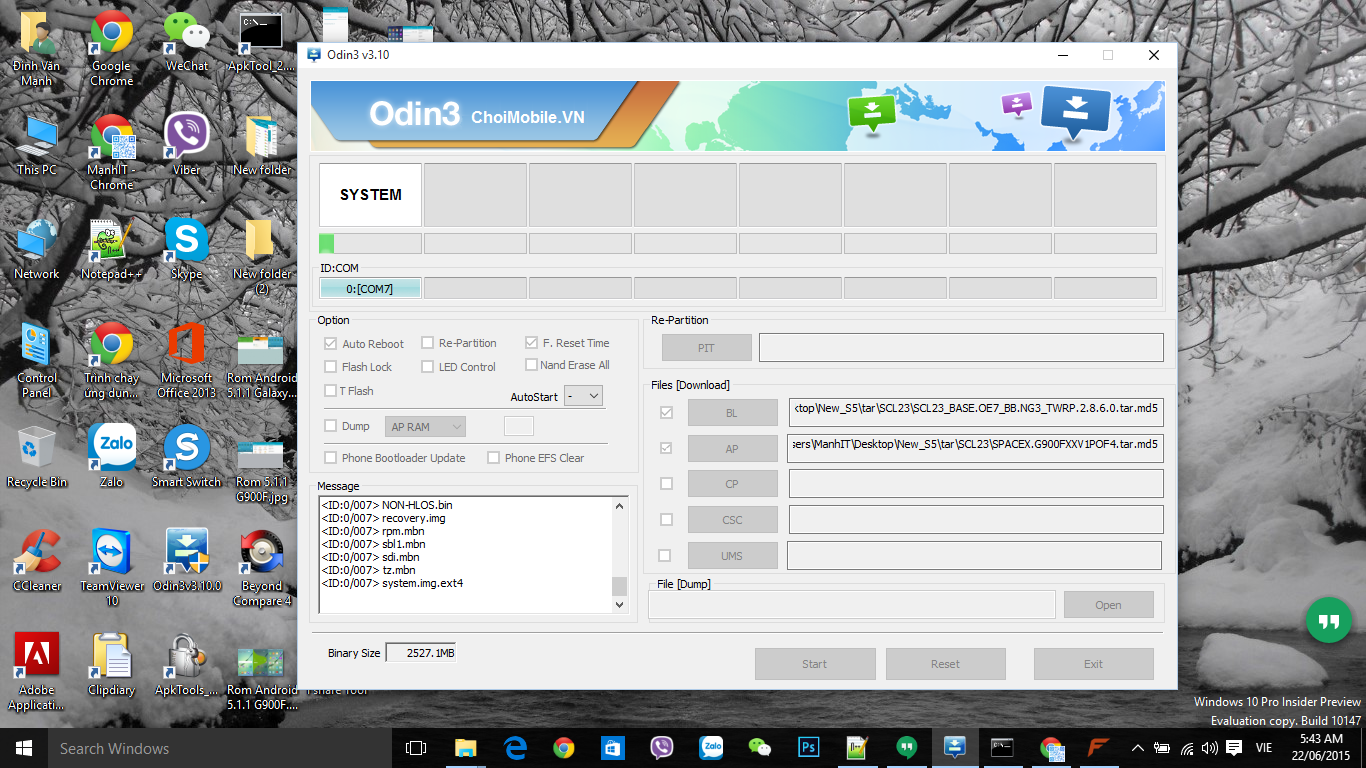Viewport: 1366px width, 768px height.
Task: Toggle F. Reset Time checkbox
Action: (532, 342)
